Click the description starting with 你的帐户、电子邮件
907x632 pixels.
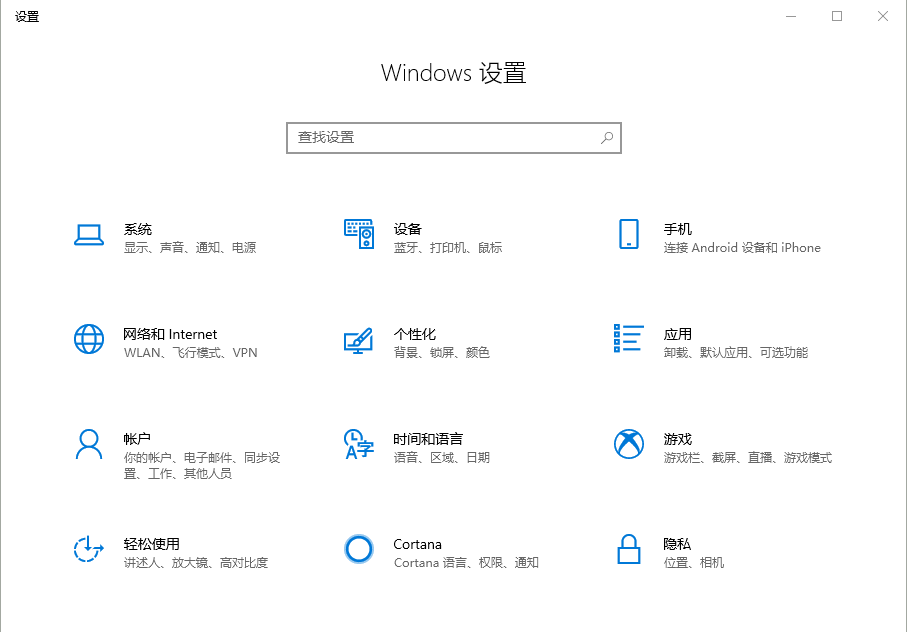pyautogui.click(x=202, y=466)
